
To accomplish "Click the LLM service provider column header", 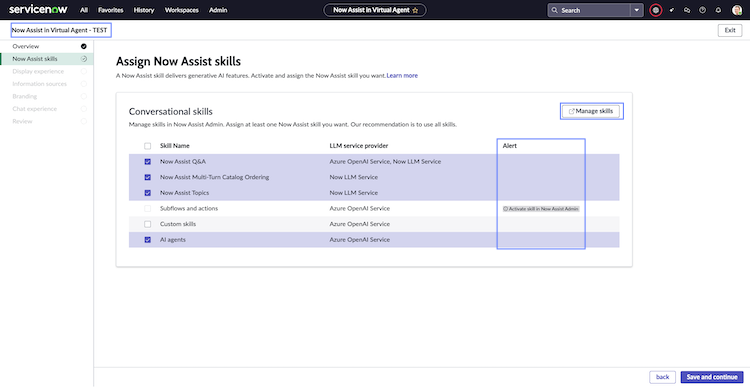I will [359, 146].
